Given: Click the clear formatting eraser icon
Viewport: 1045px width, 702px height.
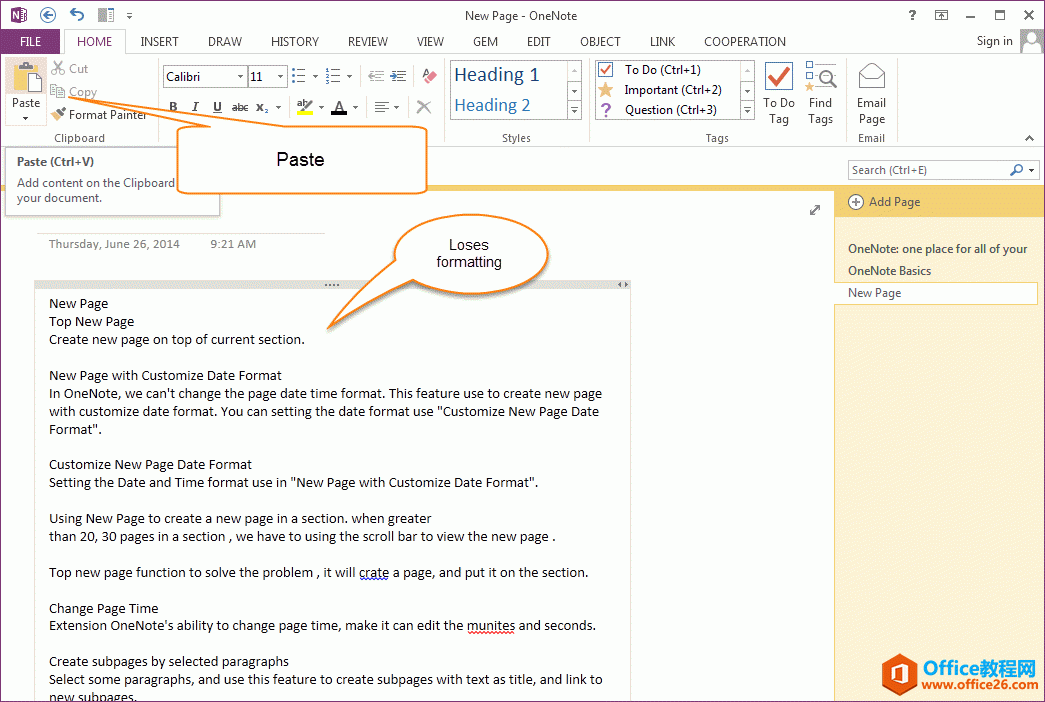Looking at the screenshot, I should tap(429, 76).
